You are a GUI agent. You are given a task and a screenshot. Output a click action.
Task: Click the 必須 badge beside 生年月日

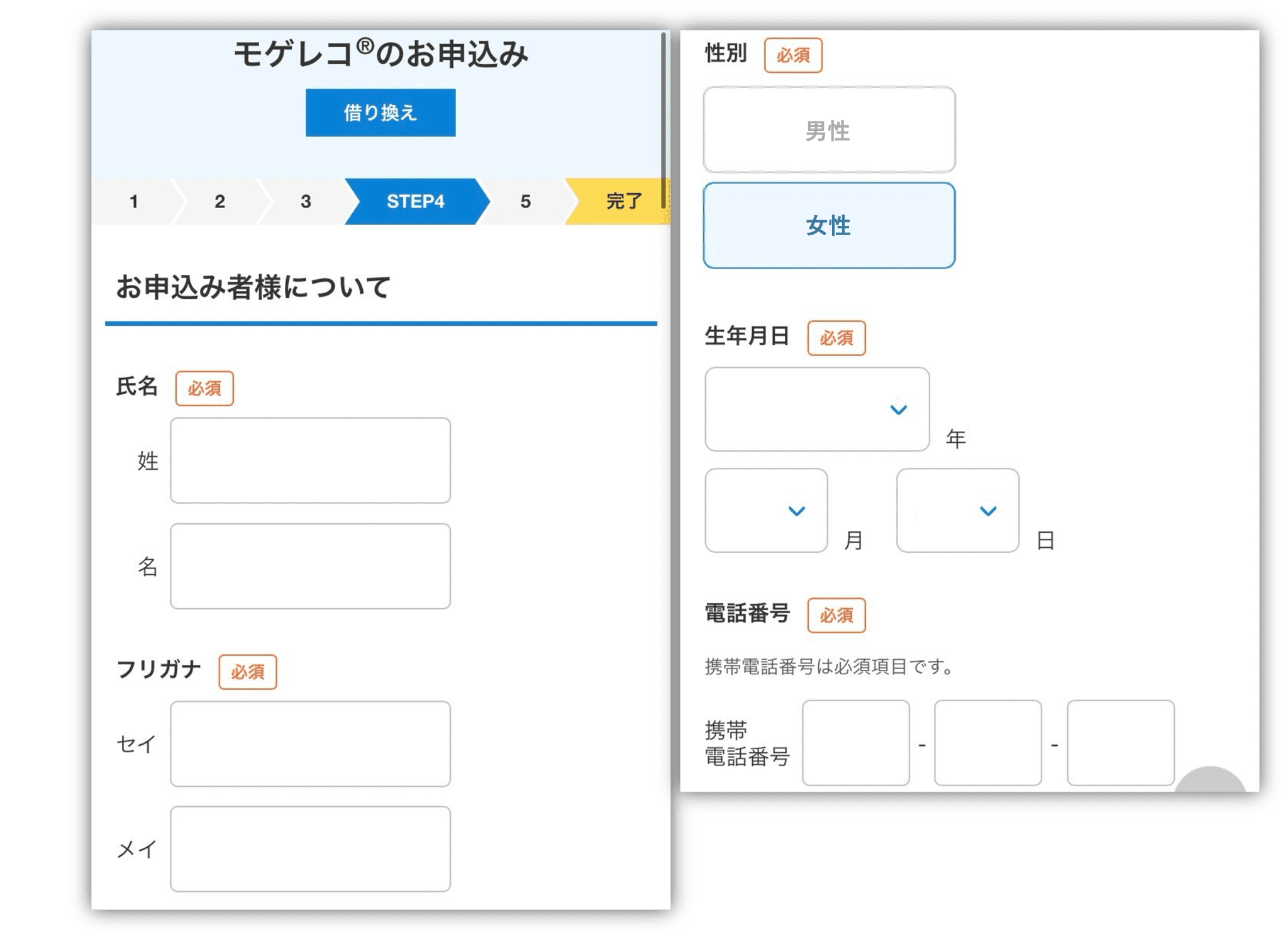click(836, 338)
